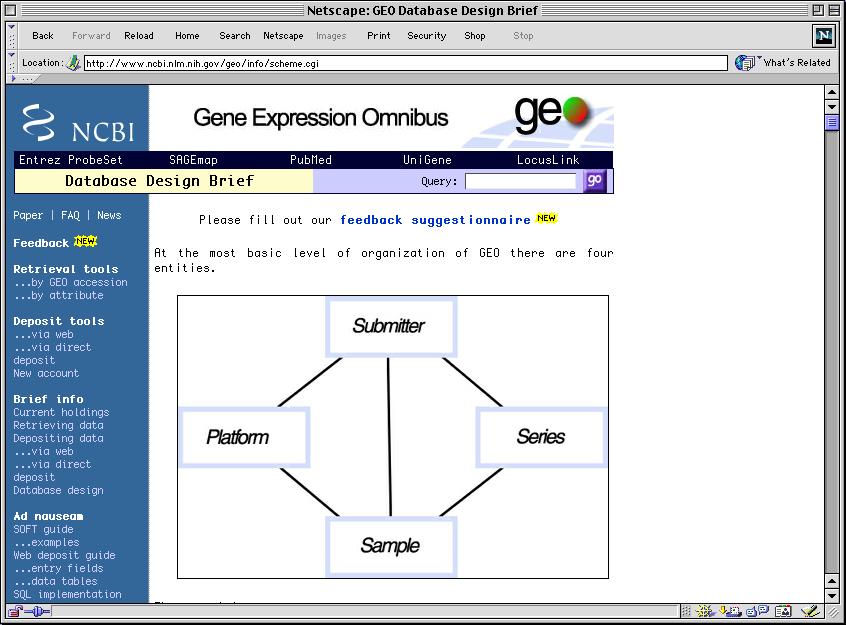
Task: Open SQL implementation sidebar link
Action: (x=67, y=594)
